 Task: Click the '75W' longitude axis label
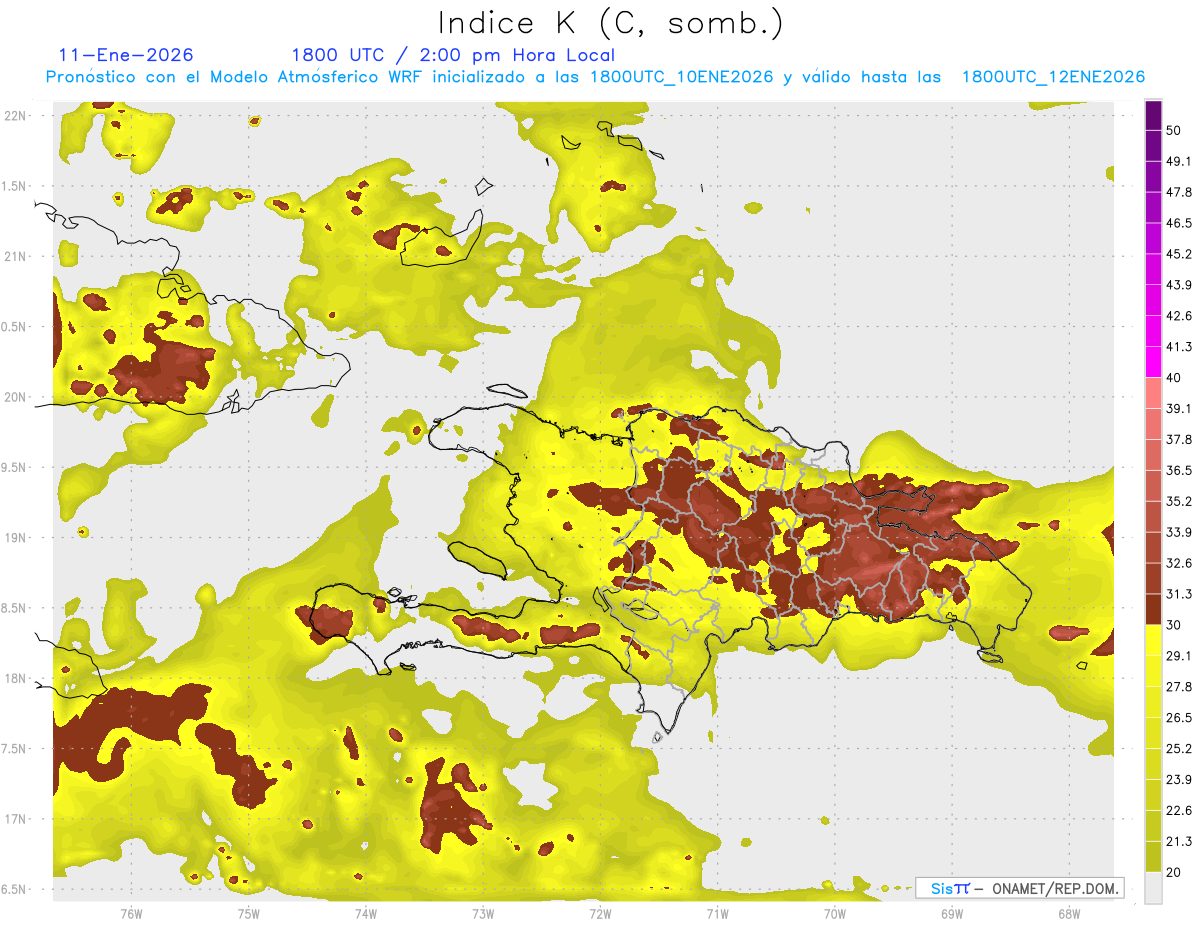pos(248,914)
